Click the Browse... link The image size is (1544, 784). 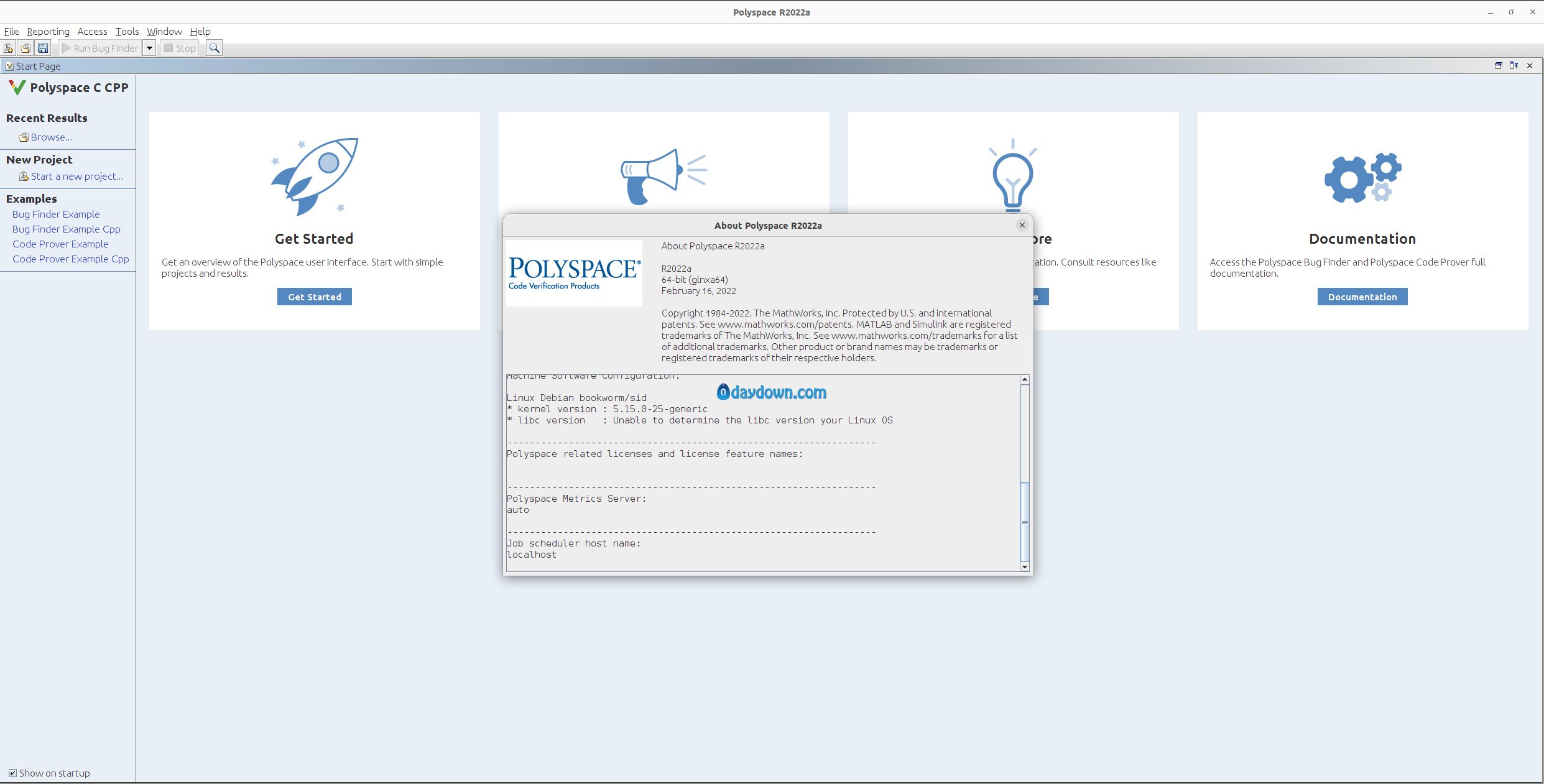click(52, 137)
